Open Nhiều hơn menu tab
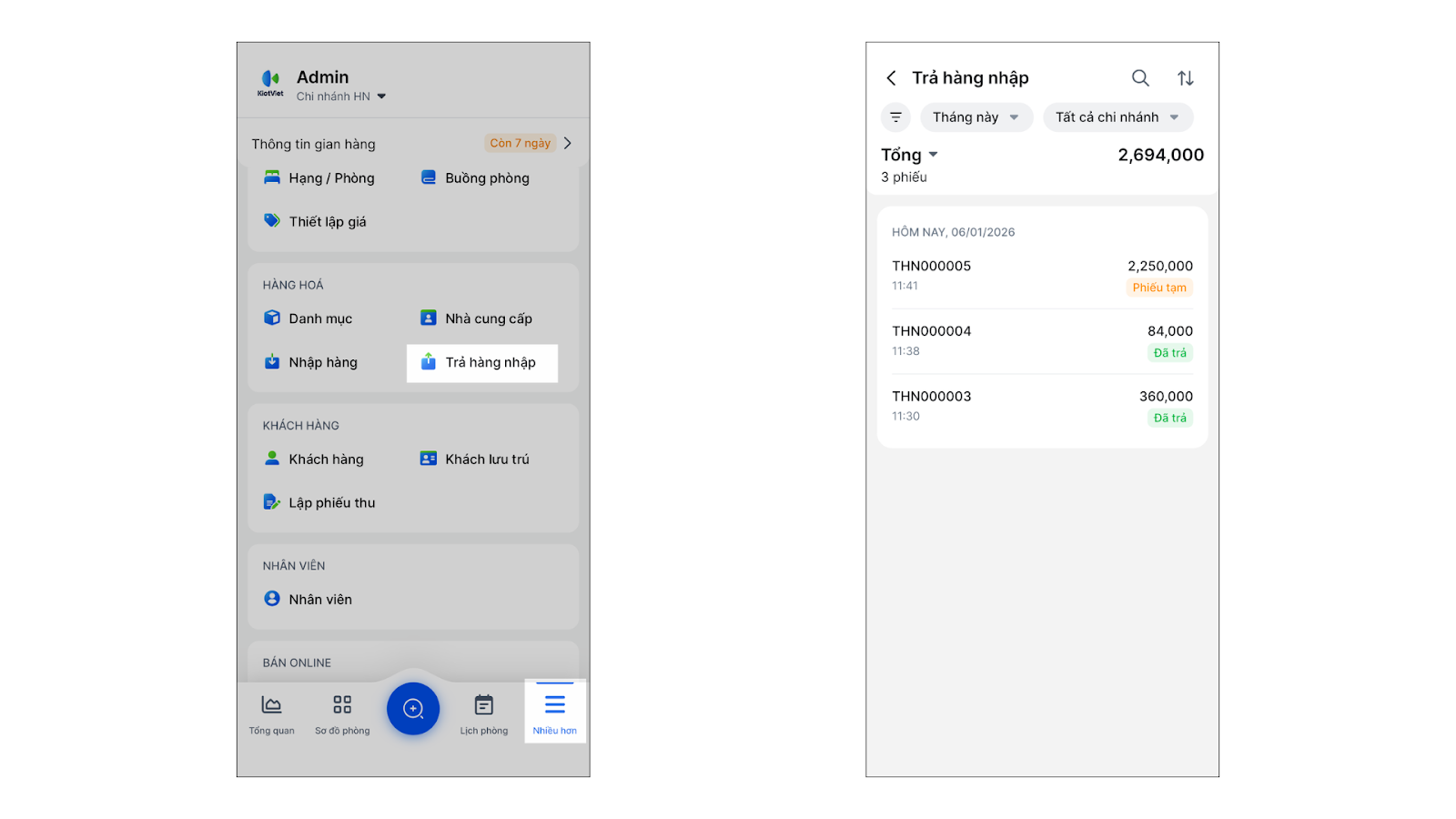This screenshot has height=819, width=1456. click(555, 713)
